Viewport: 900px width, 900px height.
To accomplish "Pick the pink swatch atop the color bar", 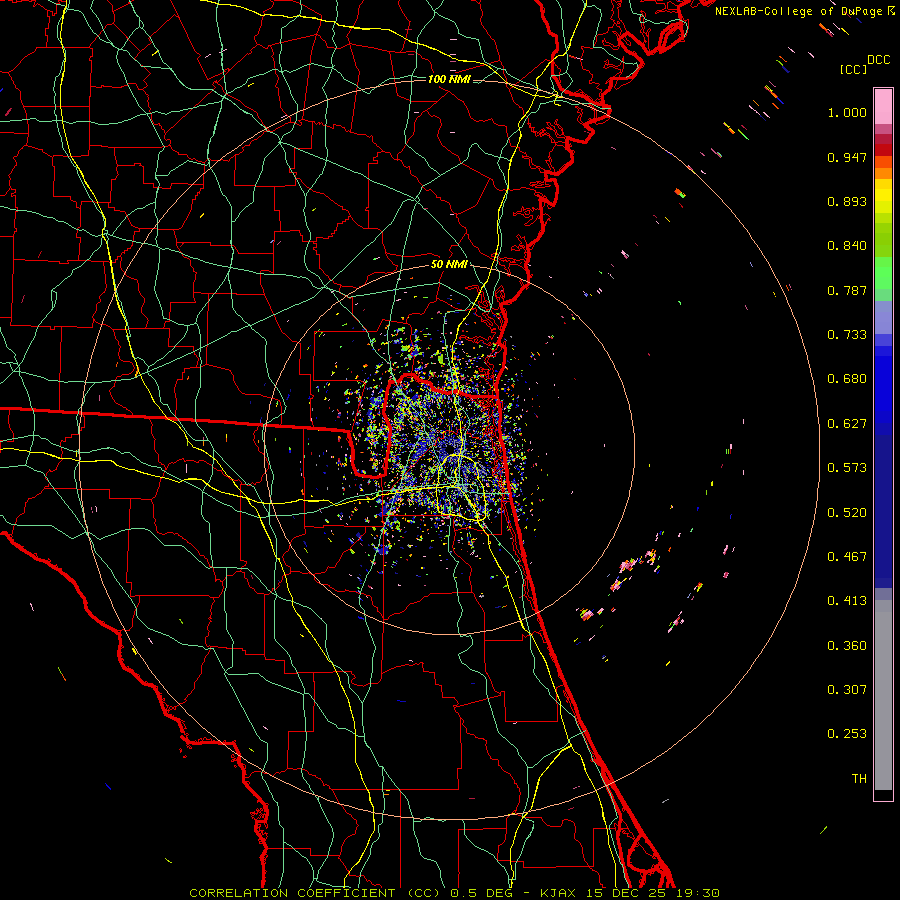I will tap(883, 106).
